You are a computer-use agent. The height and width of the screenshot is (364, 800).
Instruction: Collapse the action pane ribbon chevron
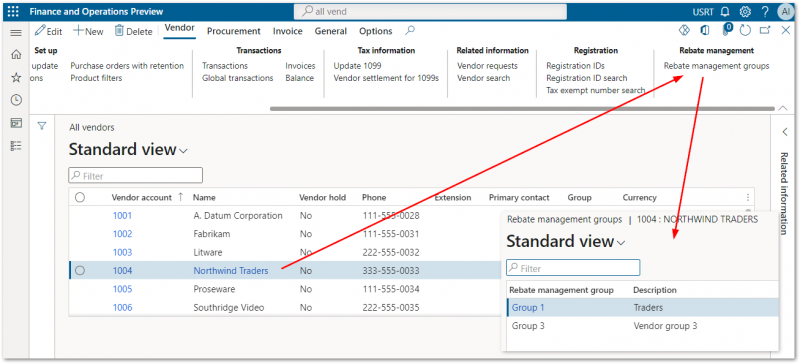pos(783,108)
